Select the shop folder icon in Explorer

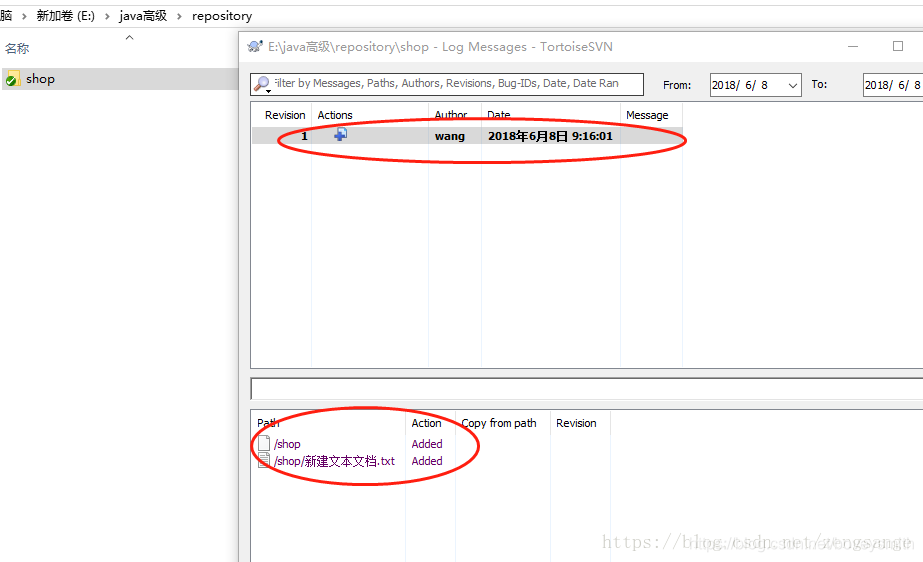(x=12, y=79)
